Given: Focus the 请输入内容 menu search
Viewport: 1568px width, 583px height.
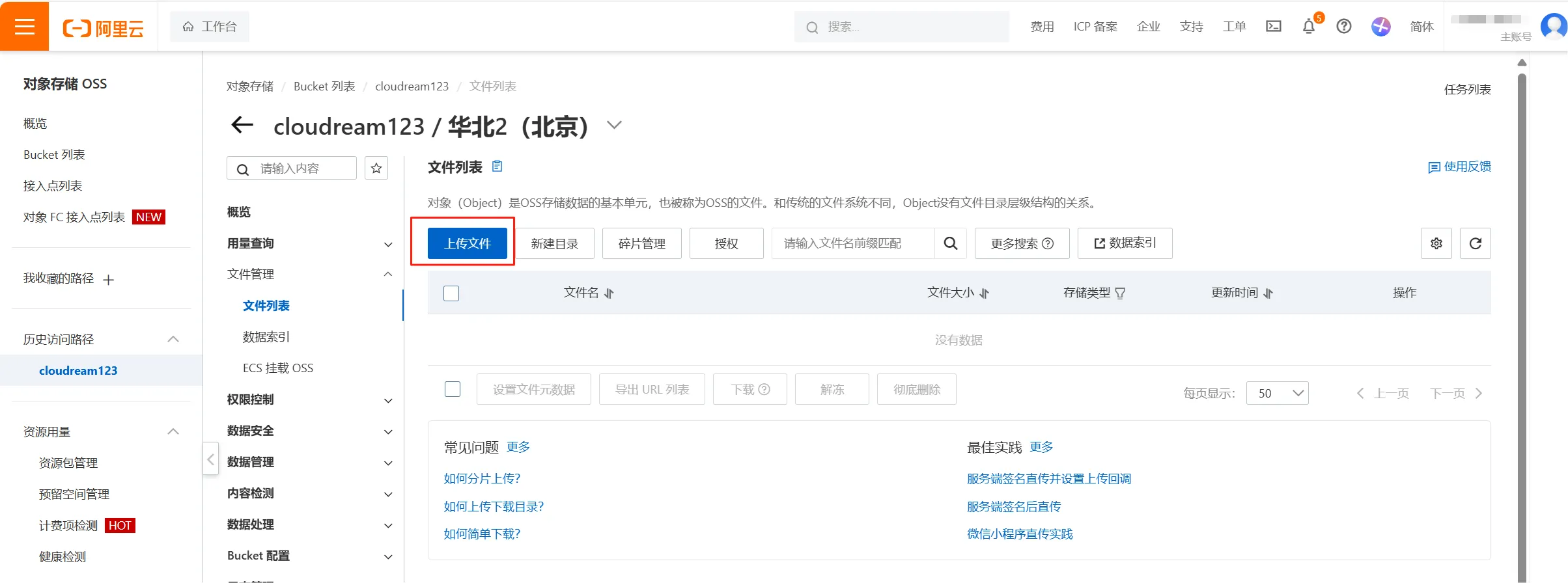Looking at the screenshot, I should pyautogui.click(x=292, y=169).
